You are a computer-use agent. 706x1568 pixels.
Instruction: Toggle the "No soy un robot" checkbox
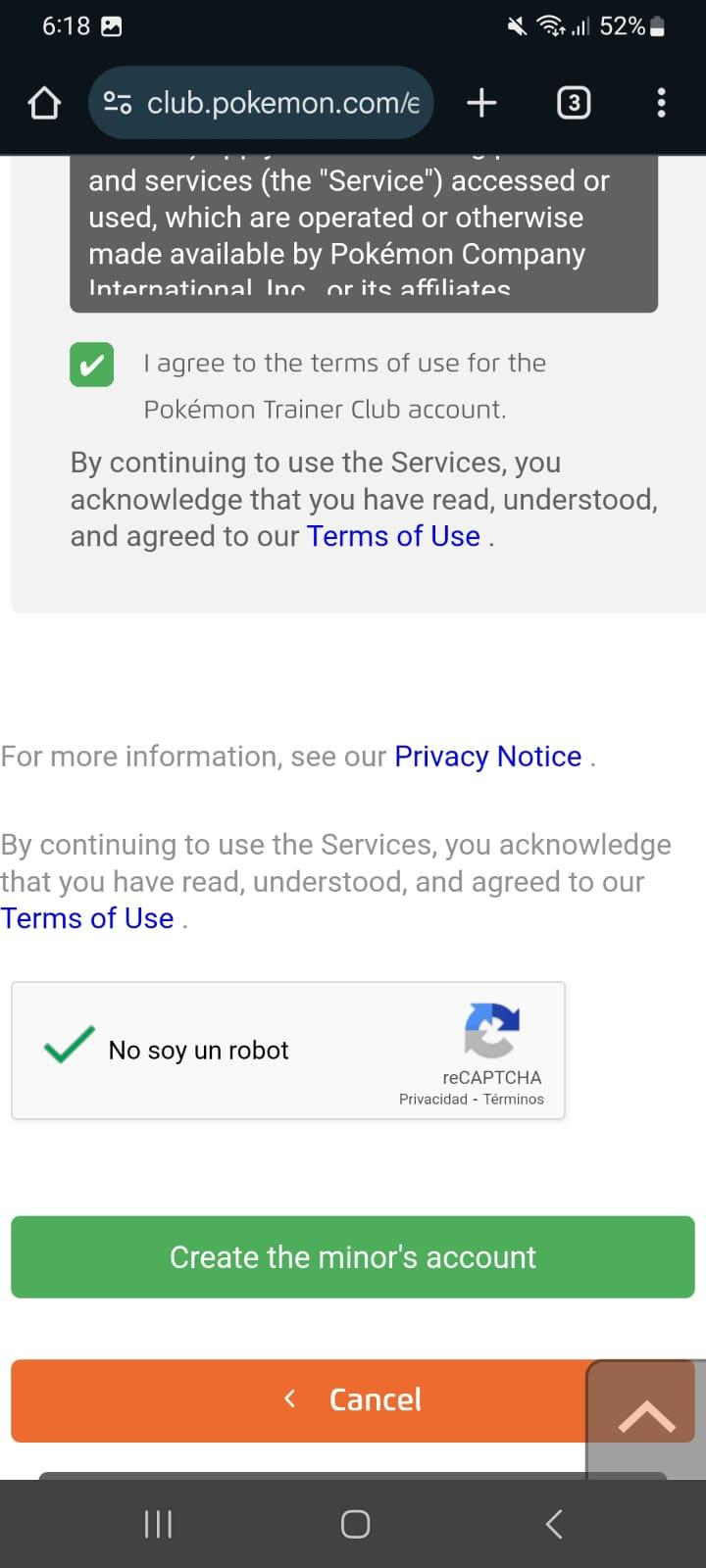click(70, 1046)
